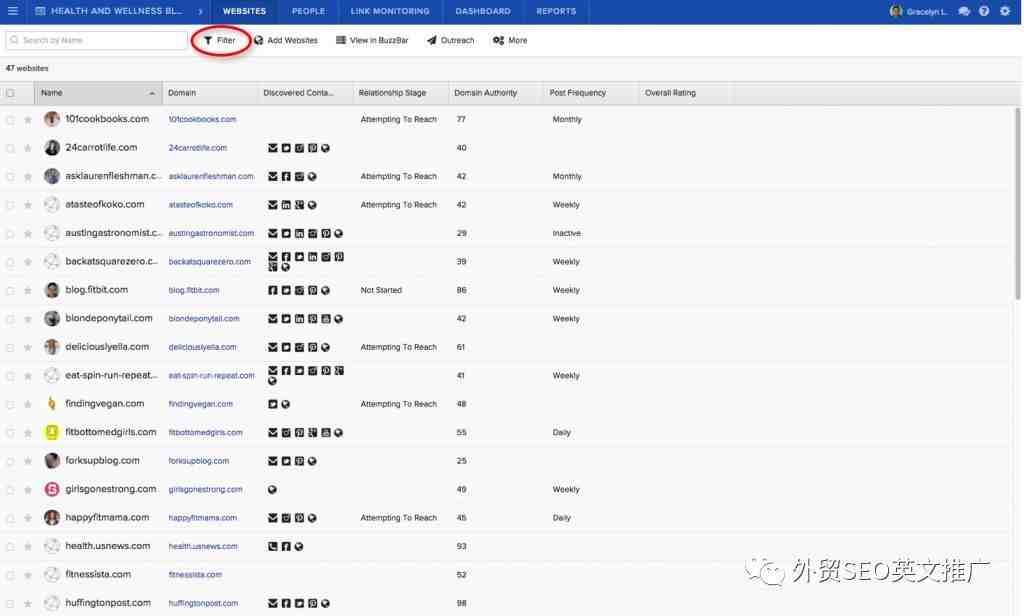Image resolution: width=1024 pixels, height=616 pixels.
Task: Star the blog.fitbit.com row
Action: [x=27, y=290]
